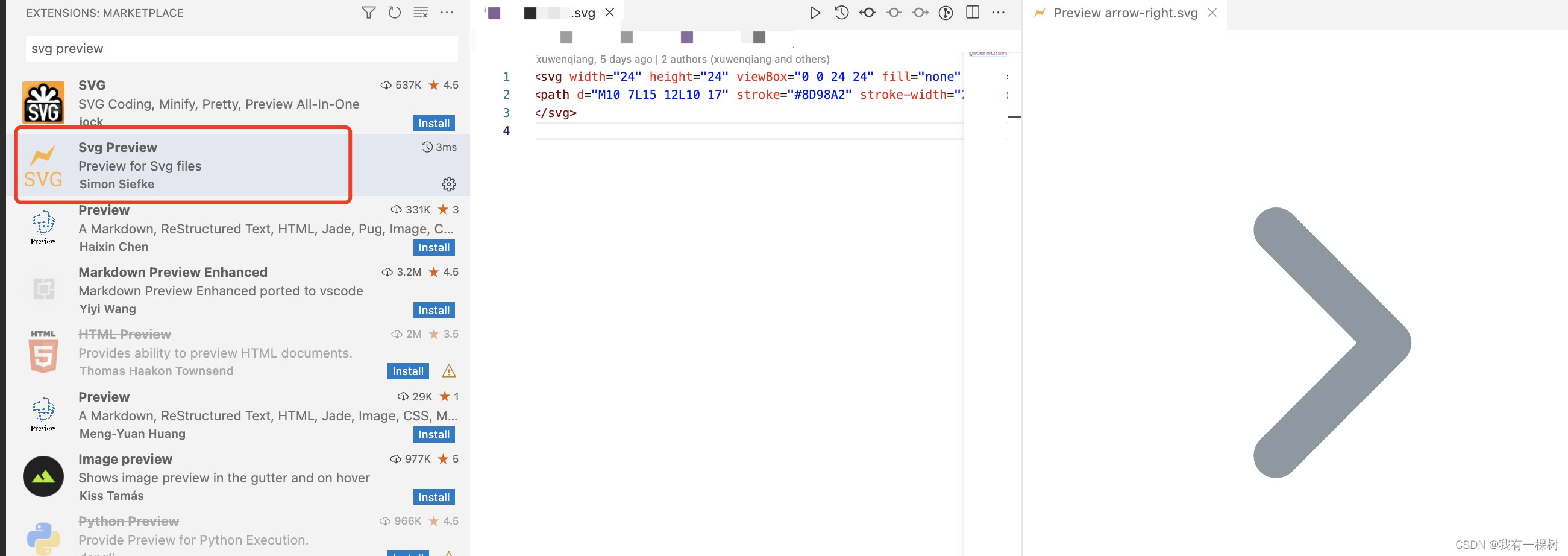Open changes with next revision
This screenshot has width=1568, height=556.
tap(920, 13)
